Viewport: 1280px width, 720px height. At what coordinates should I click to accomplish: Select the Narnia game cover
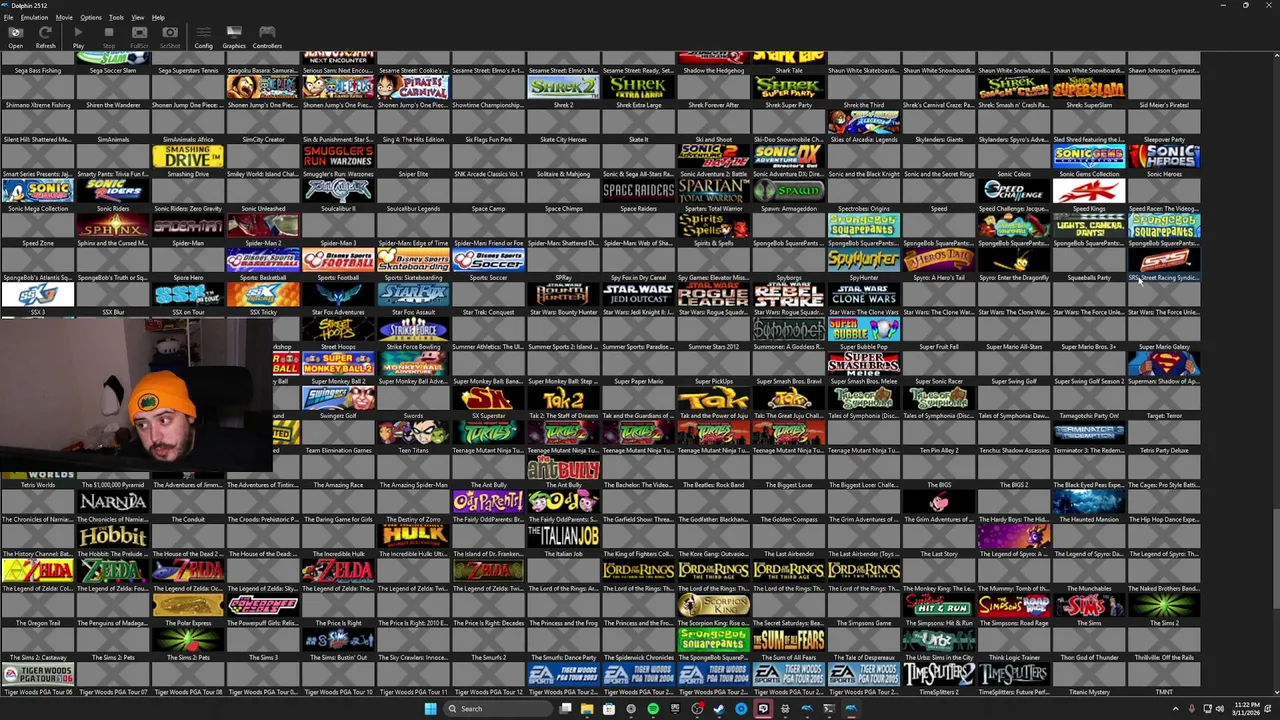[x=112, y=501]
